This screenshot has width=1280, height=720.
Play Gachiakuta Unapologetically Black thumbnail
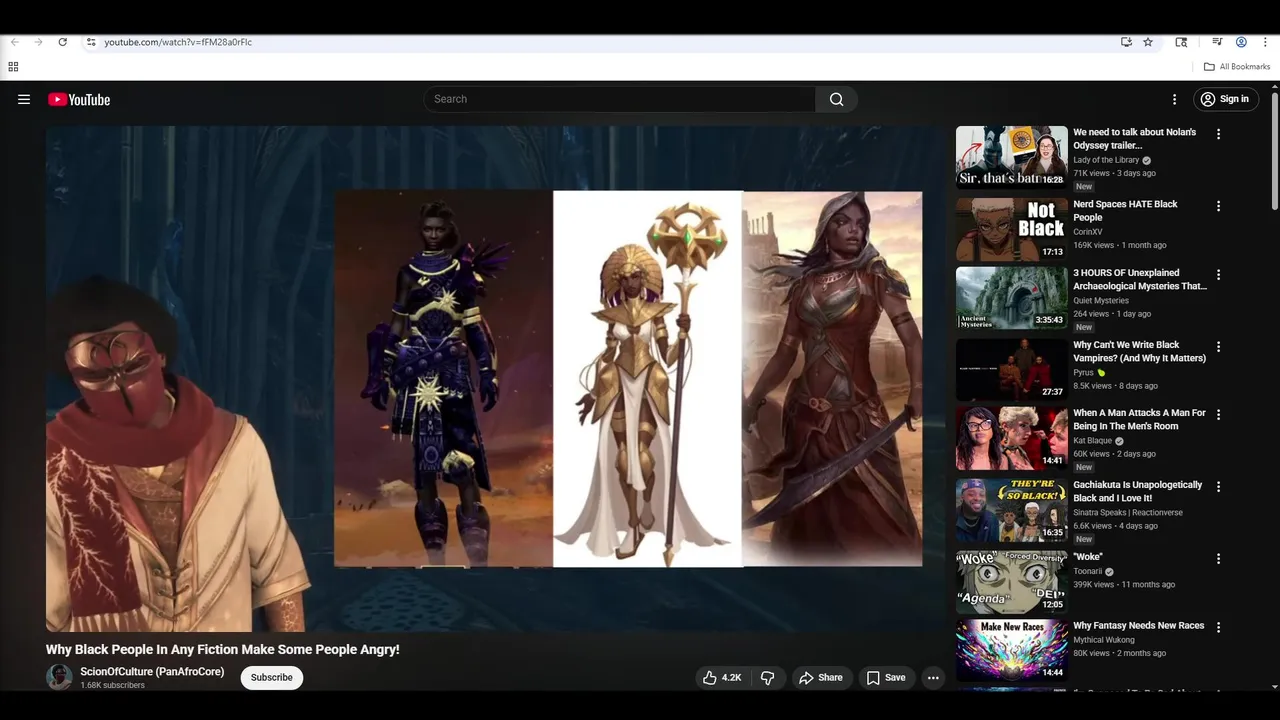(x=1011, y=509)
